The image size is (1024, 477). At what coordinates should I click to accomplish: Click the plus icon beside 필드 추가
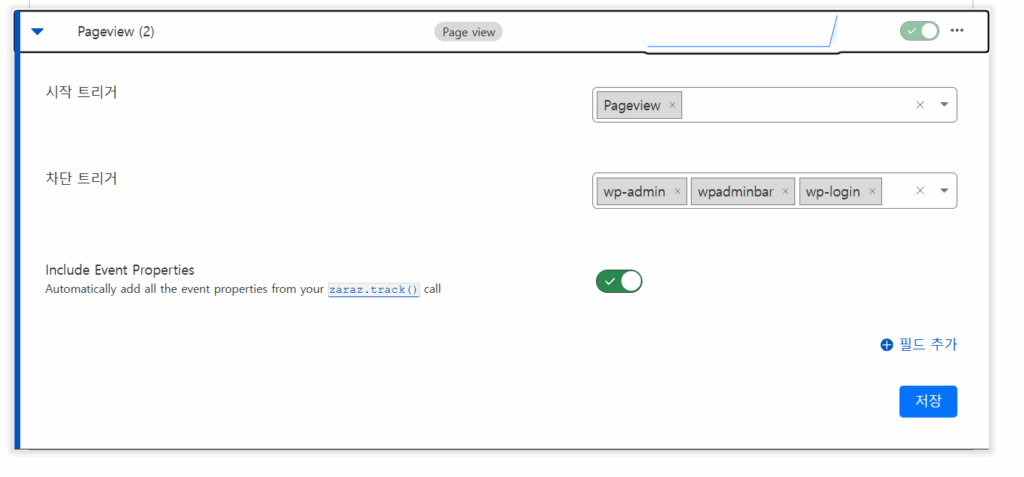(886, 345)
